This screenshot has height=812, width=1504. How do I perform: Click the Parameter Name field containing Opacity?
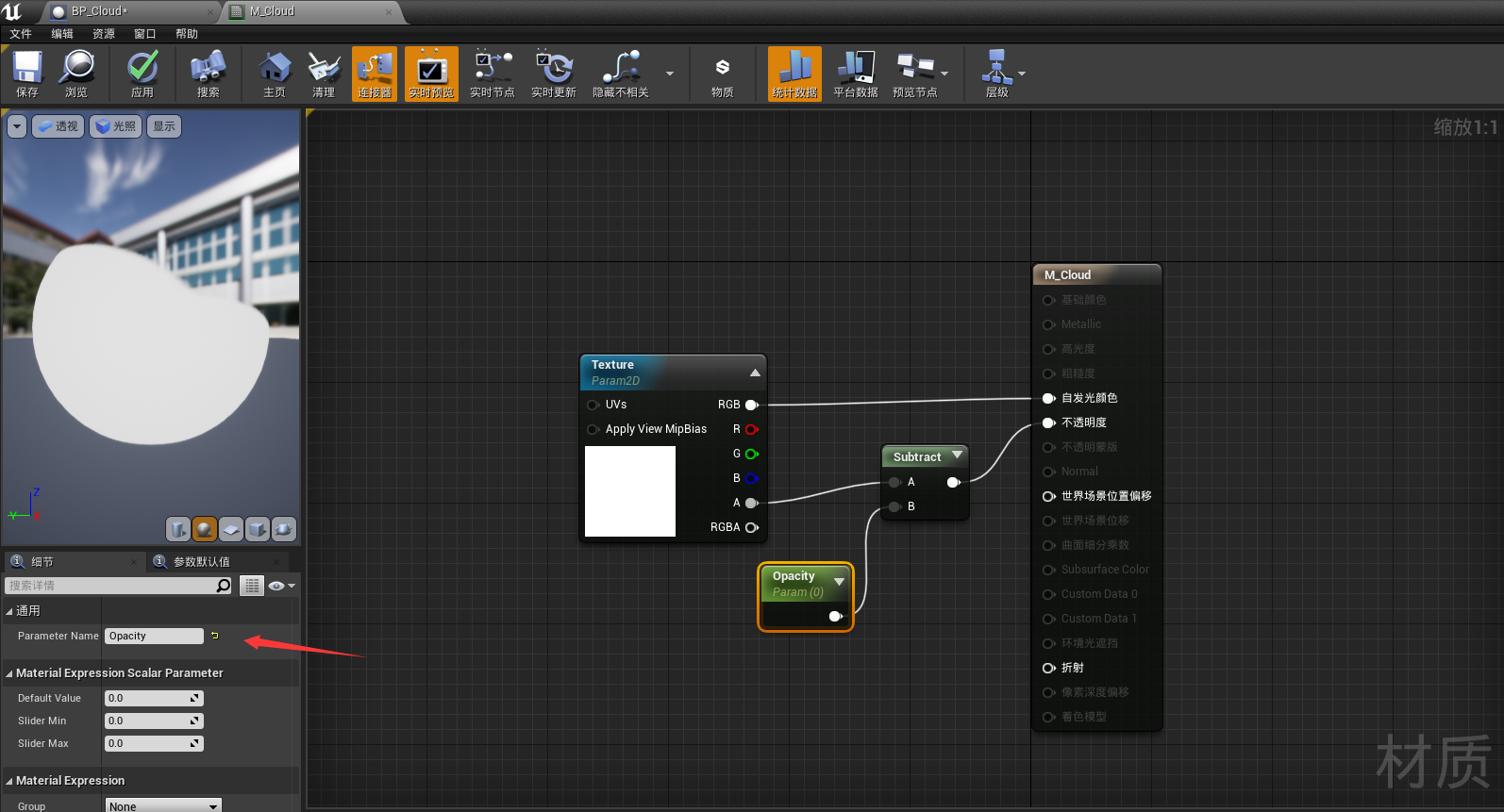pyautogui.click(x=154, y=637)
